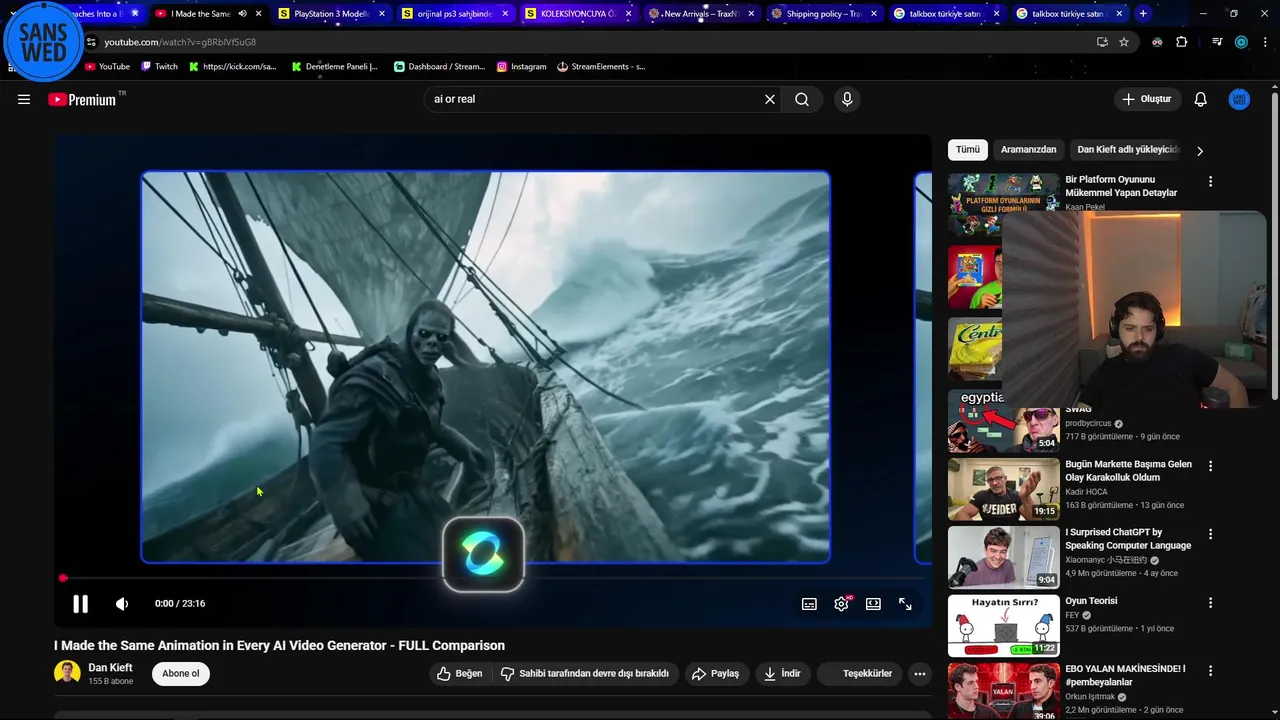Download the video with İndir
Image resolution: width=1280 pixels, height=720 pixels.
point(782,673)
